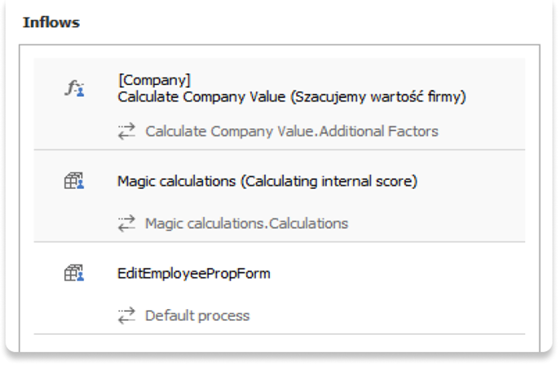Open the EditEmployeePropForm entry
The width and height of the screenshot is (558, 365).
click(194, 273)
